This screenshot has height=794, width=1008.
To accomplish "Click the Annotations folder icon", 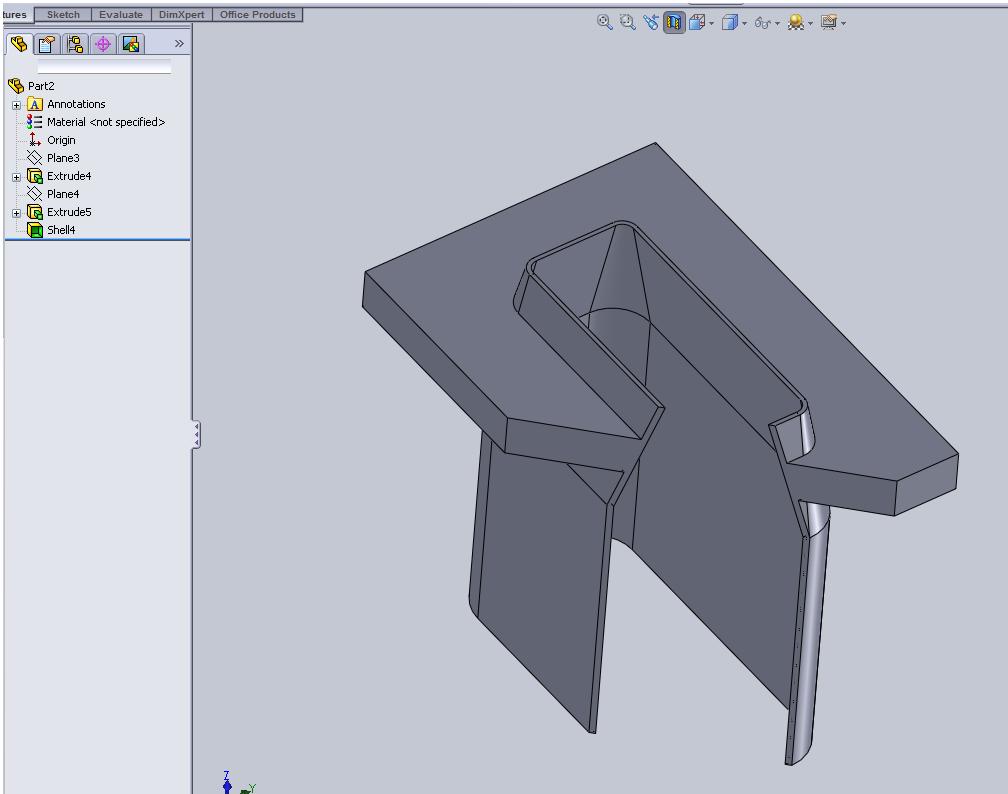I will coord(35,104).
